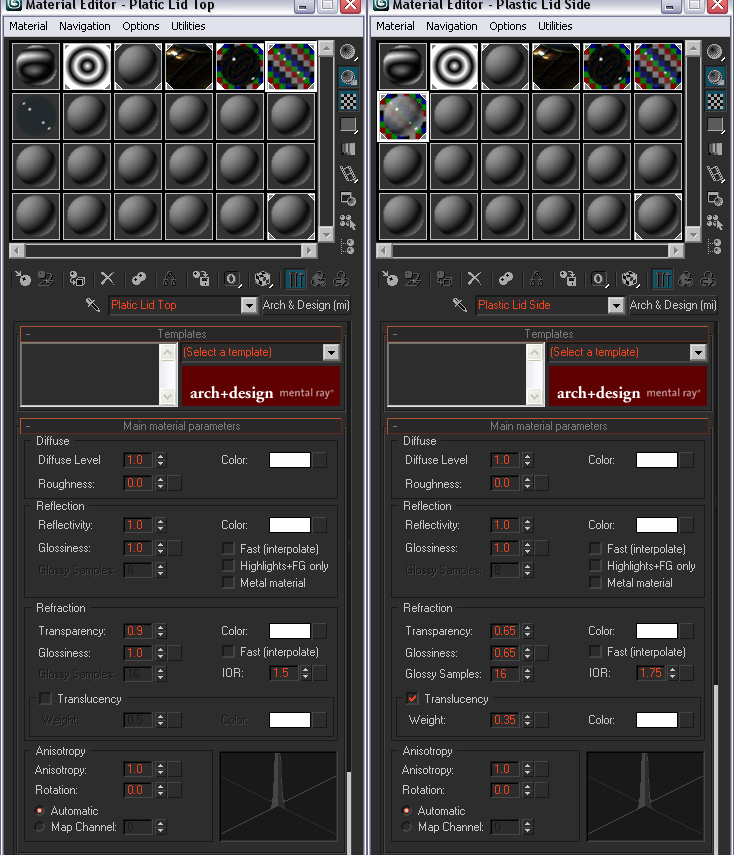
Task: Enable Translucency checkbox in Platic Lid Top
Action: (45, 699)
